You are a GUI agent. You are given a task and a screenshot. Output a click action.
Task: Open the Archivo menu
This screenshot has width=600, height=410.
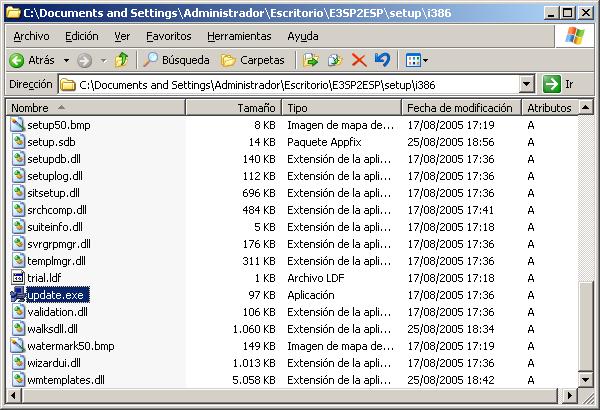click(31, 36)
